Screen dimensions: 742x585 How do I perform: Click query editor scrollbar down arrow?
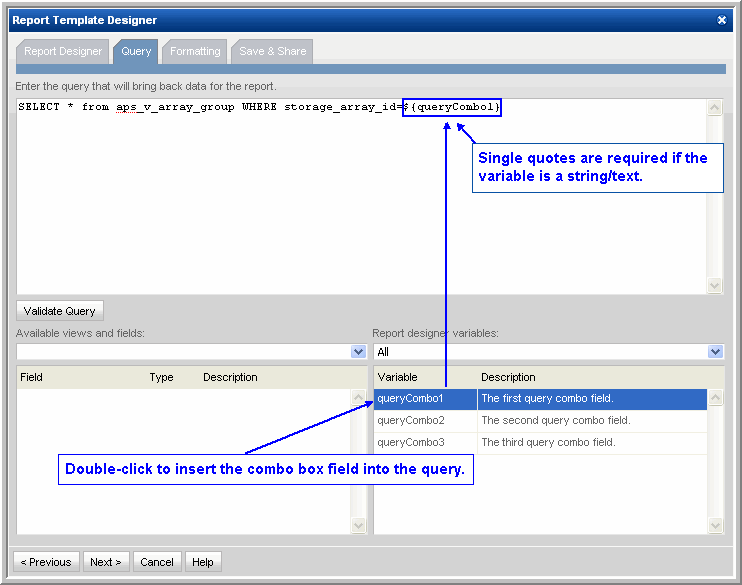pyautogui.click(x=714, y=285)
